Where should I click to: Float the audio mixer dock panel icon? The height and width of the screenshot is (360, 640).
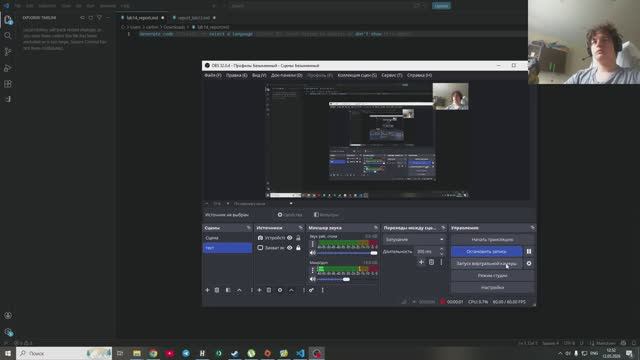pos(376,228)
